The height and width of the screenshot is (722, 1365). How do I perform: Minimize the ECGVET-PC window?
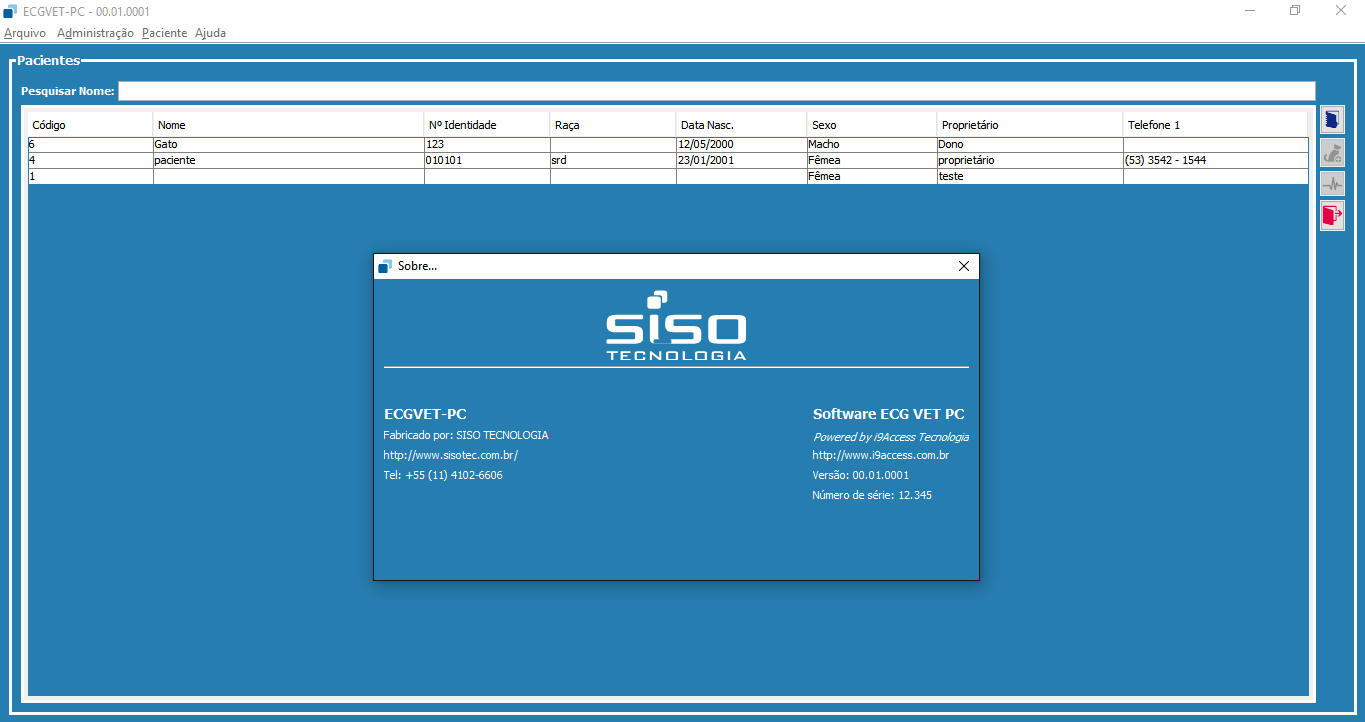pos(1250,11)
